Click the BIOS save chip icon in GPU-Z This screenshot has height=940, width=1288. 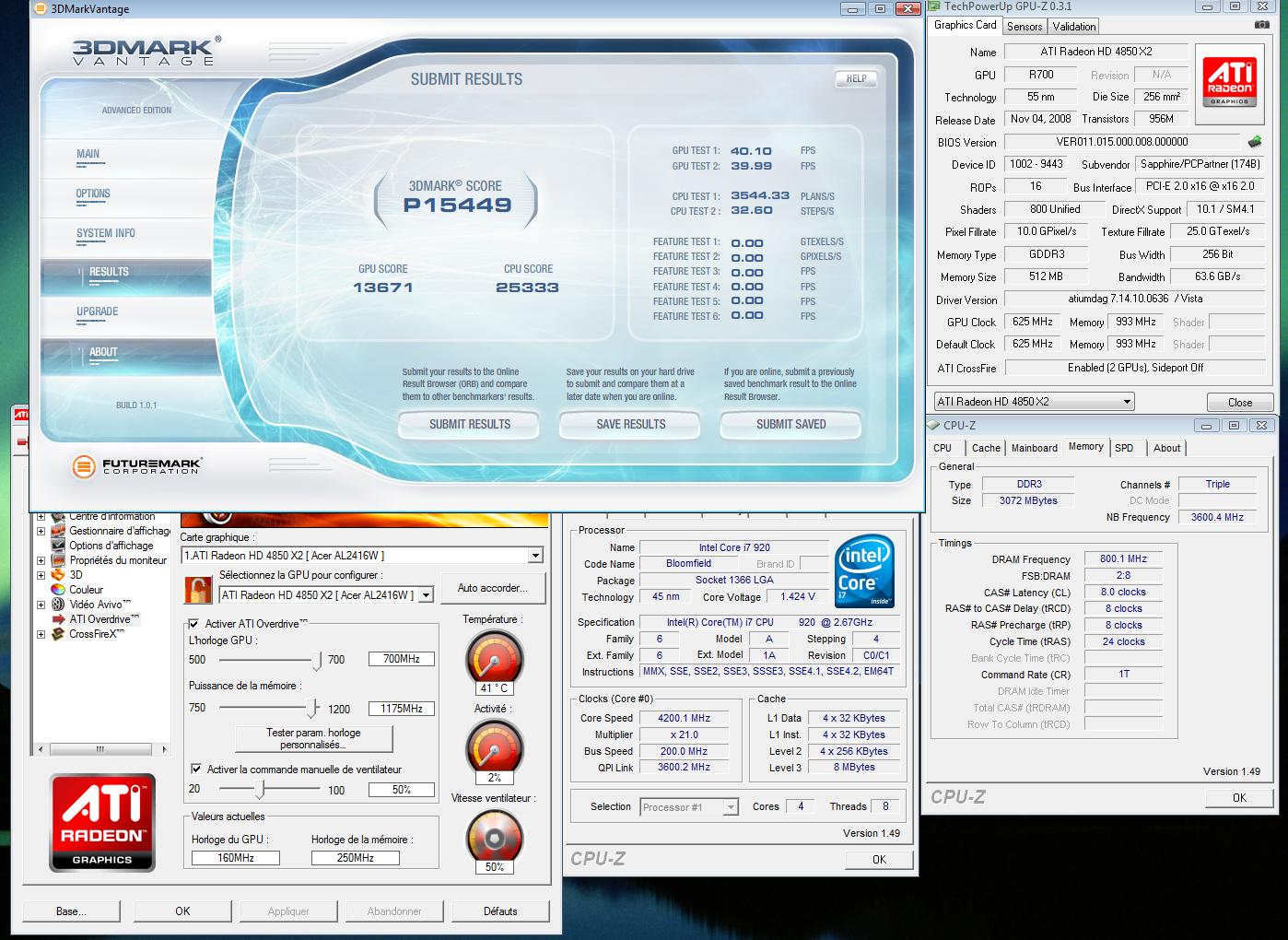point(1254,142)
